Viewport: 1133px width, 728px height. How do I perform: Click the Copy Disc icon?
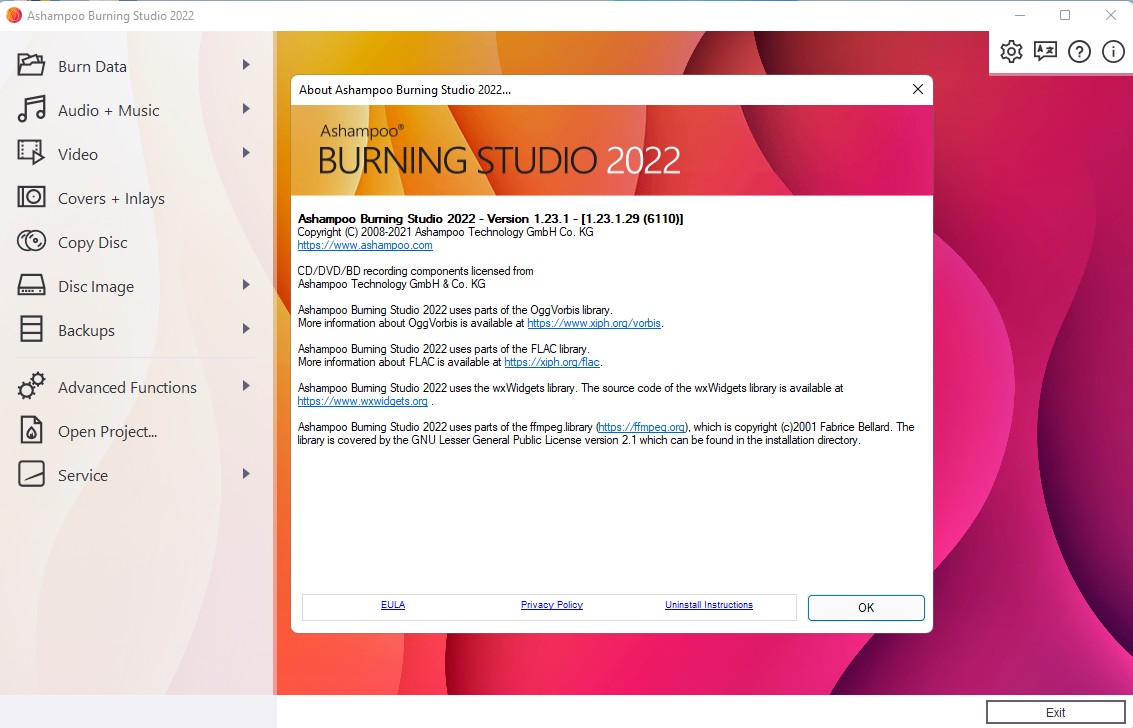pyautogui.click(x=31, y=240)
